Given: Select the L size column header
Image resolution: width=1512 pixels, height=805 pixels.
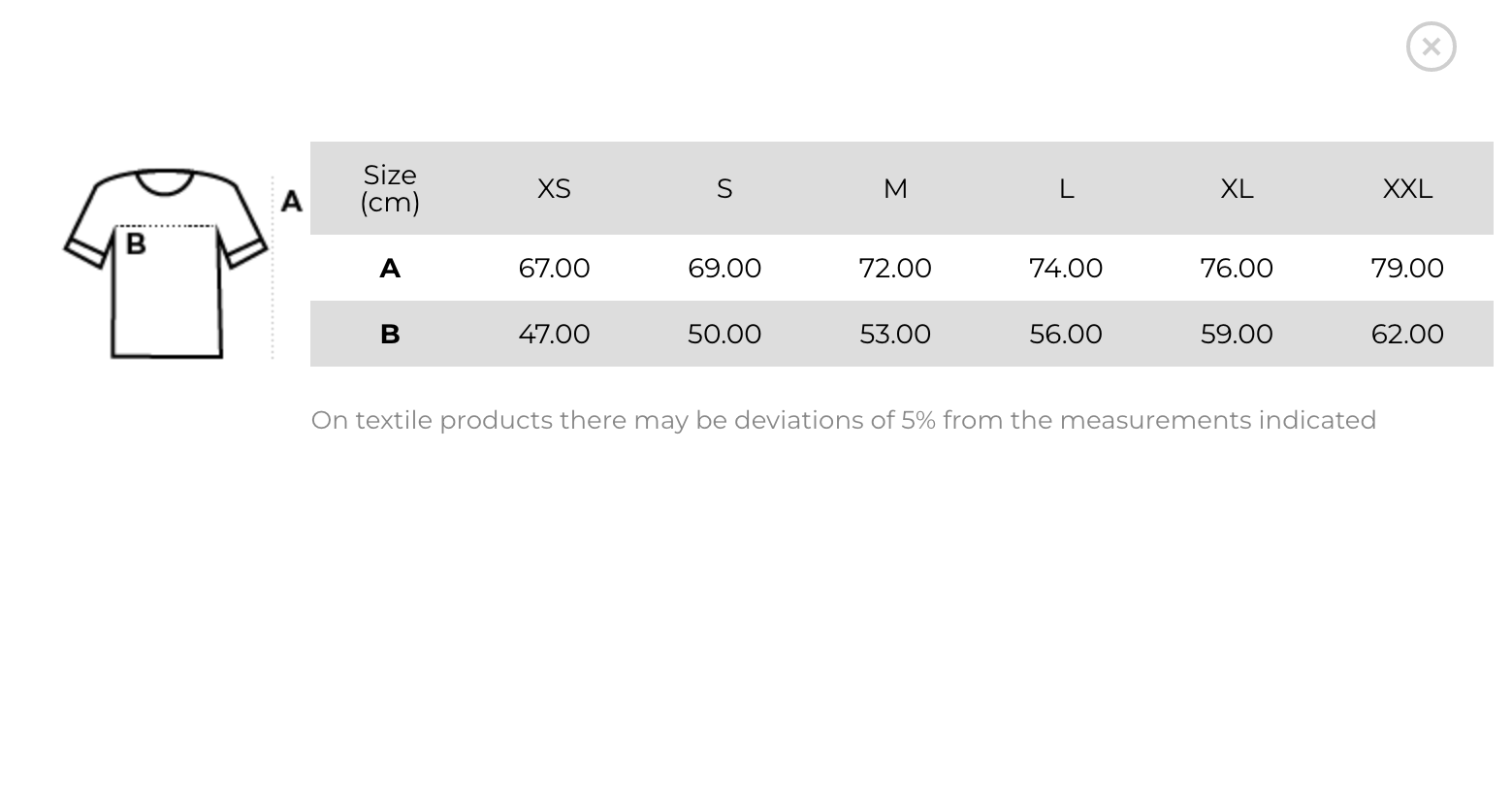Looking at the screenshot, I should click(x=1066, y=188).
